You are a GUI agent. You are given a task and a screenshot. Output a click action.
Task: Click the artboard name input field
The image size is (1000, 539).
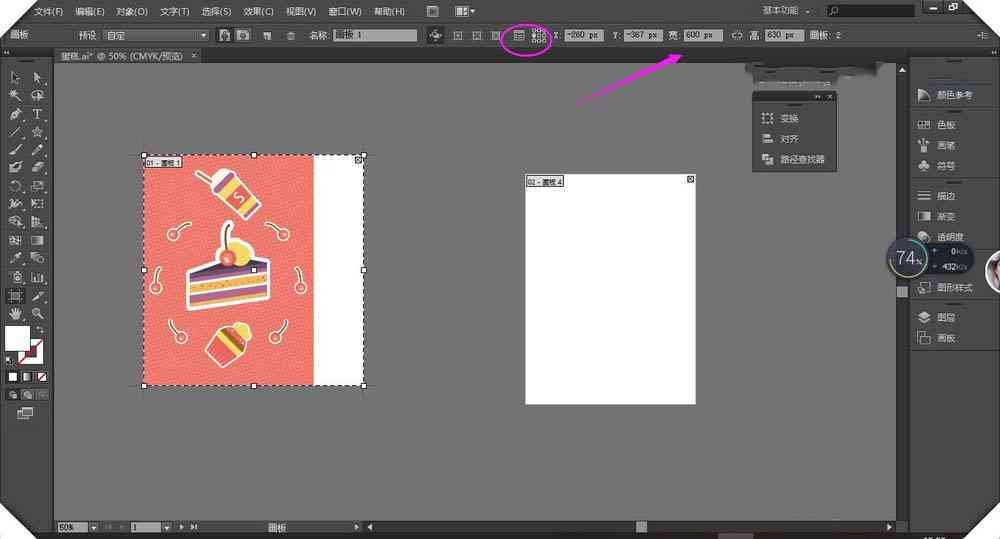[375, 35]
